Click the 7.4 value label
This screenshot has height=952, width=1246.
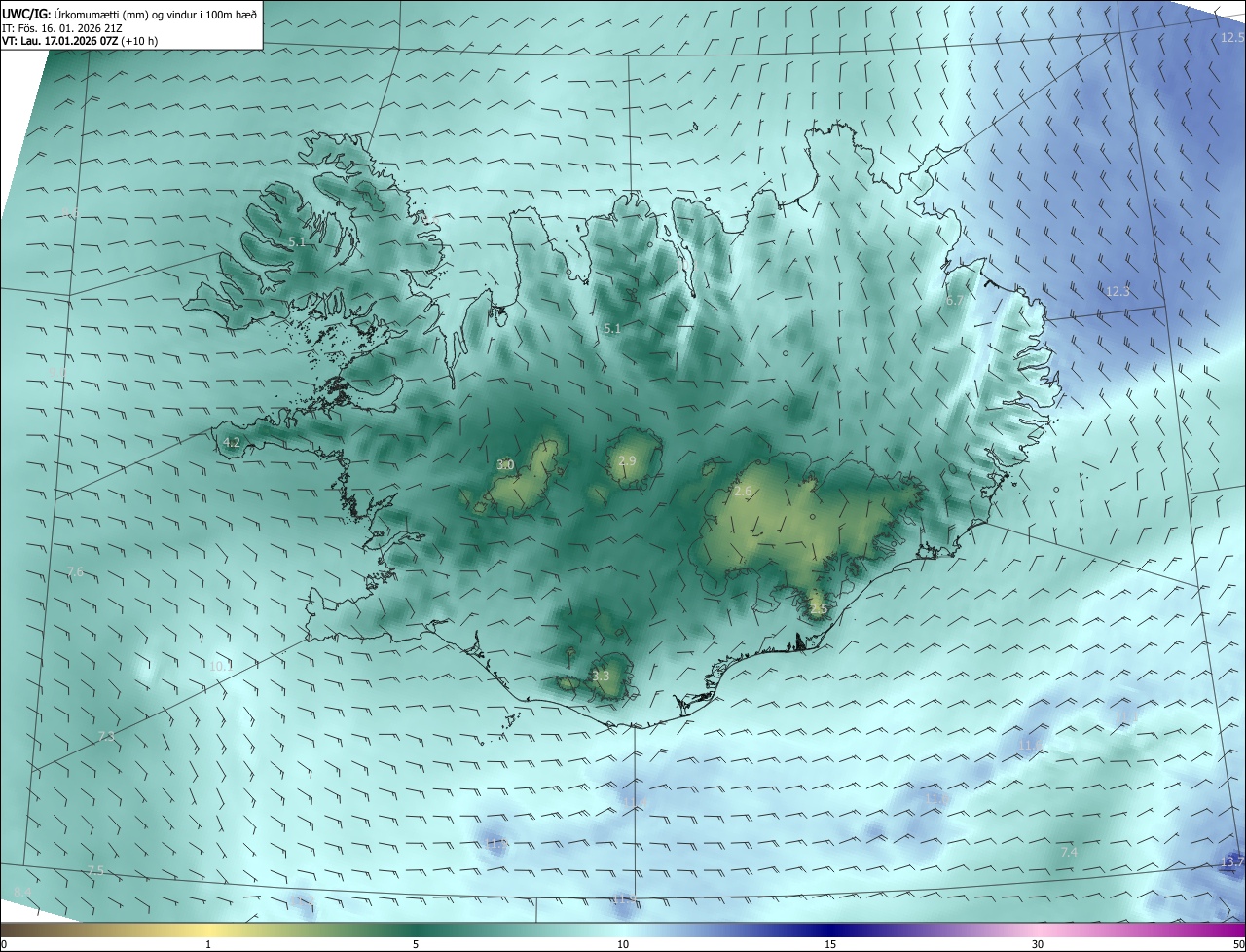[1069, 852]
